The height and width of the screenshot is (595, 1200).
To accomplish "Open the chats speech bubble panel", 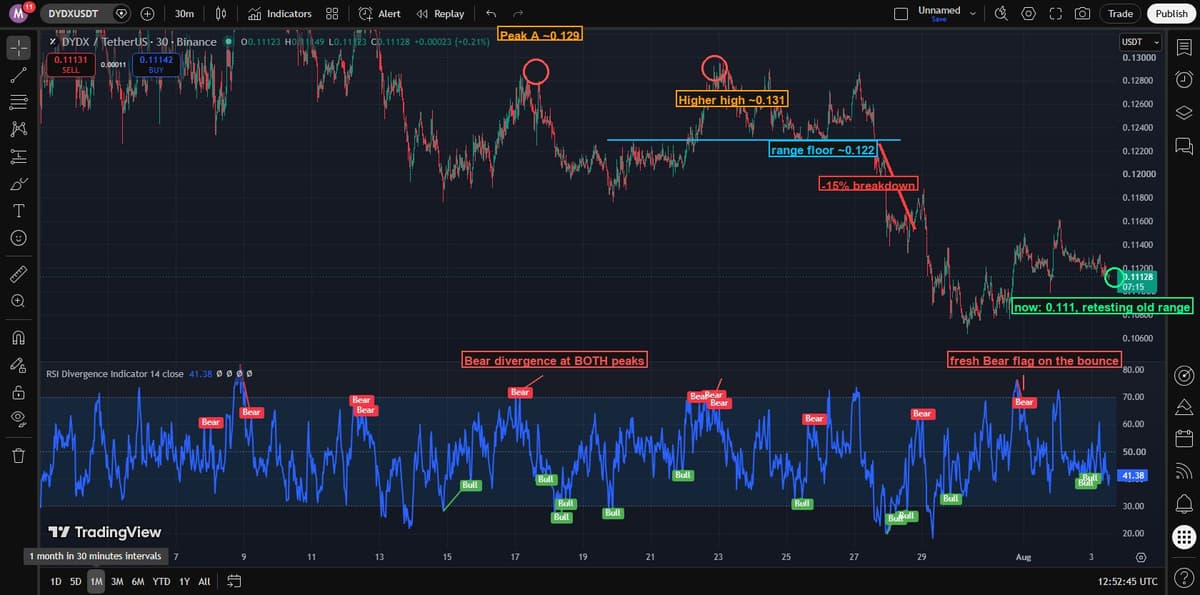I will [1183, 145].
